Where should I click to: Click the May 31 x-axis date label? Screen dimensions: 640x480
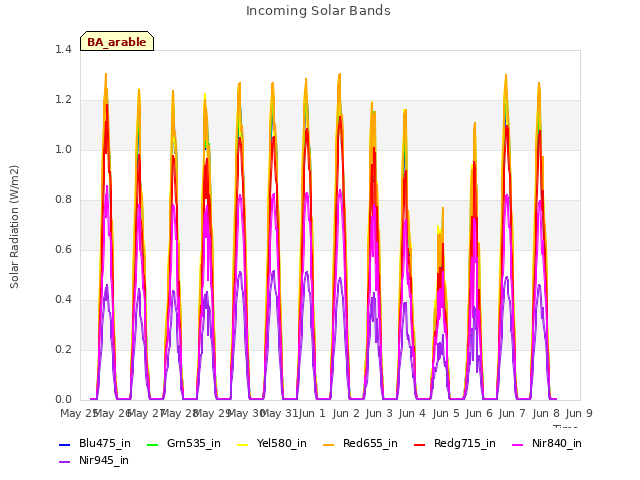click(279, 413)
